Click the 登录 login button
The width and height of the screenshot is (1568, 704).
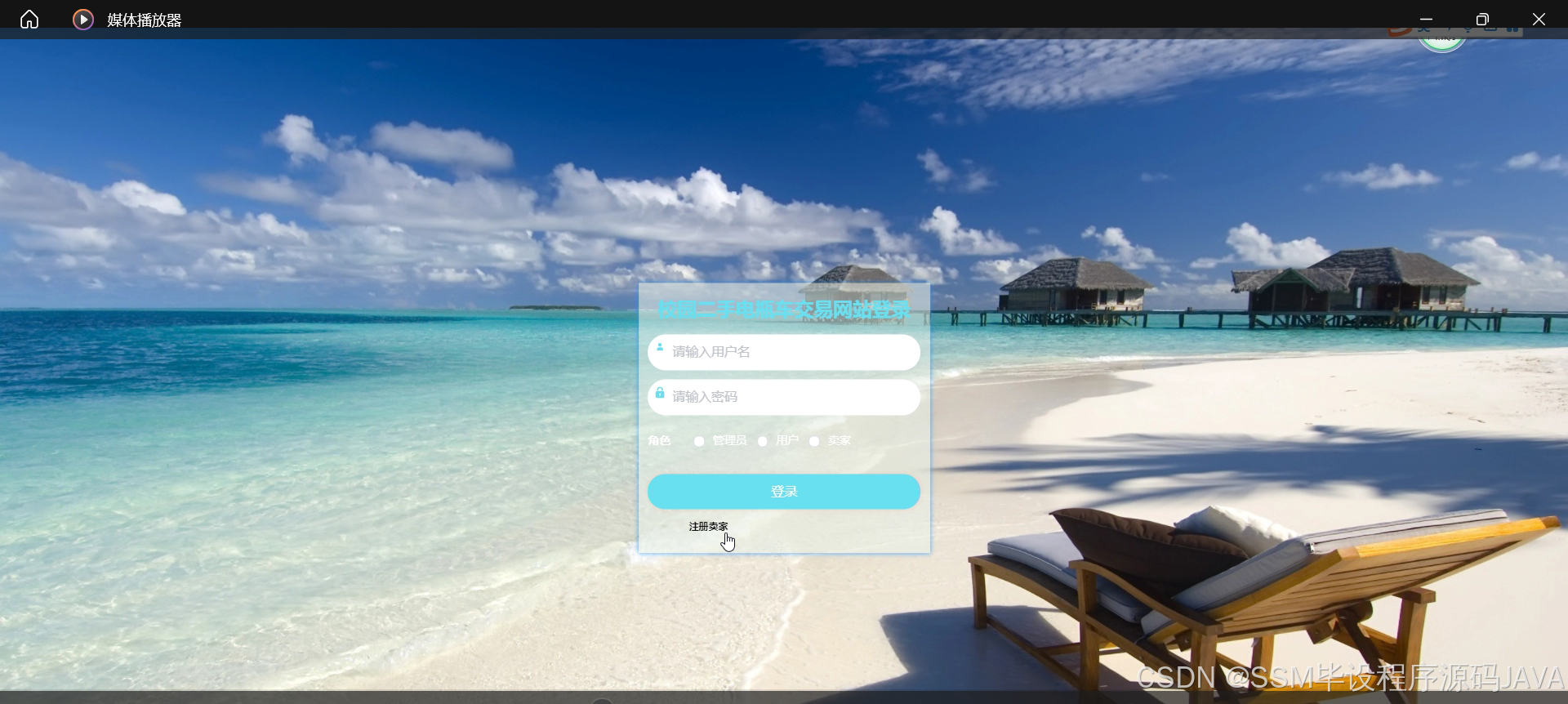click(784, 492)
